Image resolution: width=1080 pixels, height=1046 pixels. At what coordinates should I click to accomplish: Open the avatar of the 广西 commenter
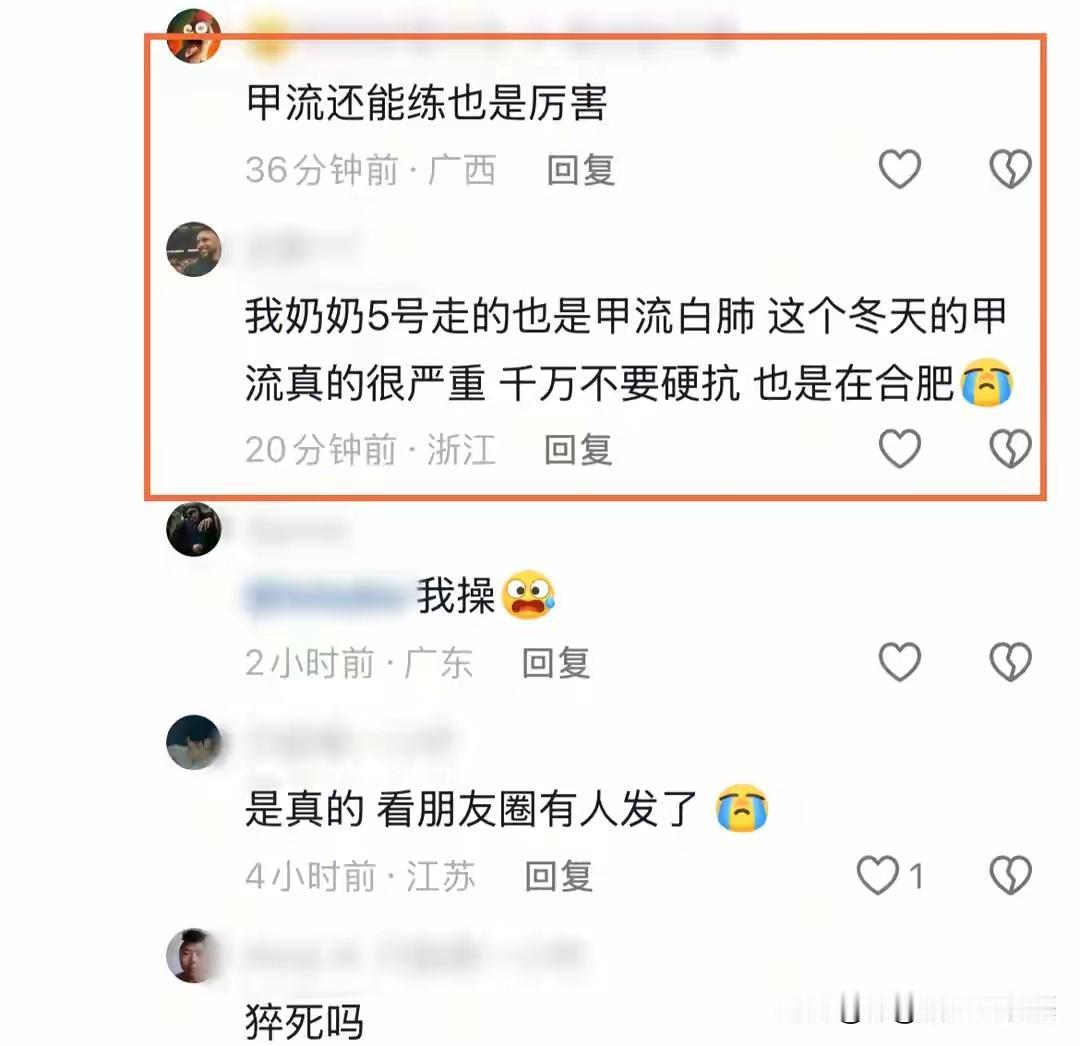pyautogui.click(x=194, y=36)
